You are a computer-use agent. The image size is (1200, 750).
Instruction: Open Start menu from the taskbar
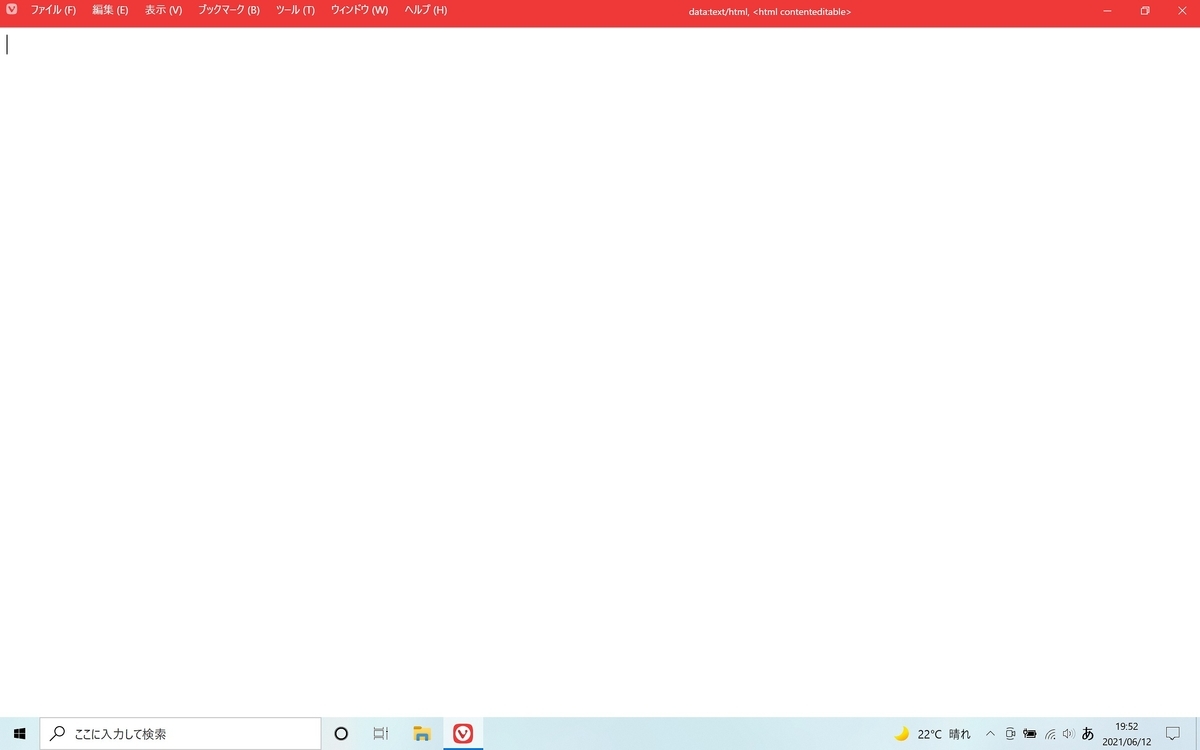click(19, 733)
